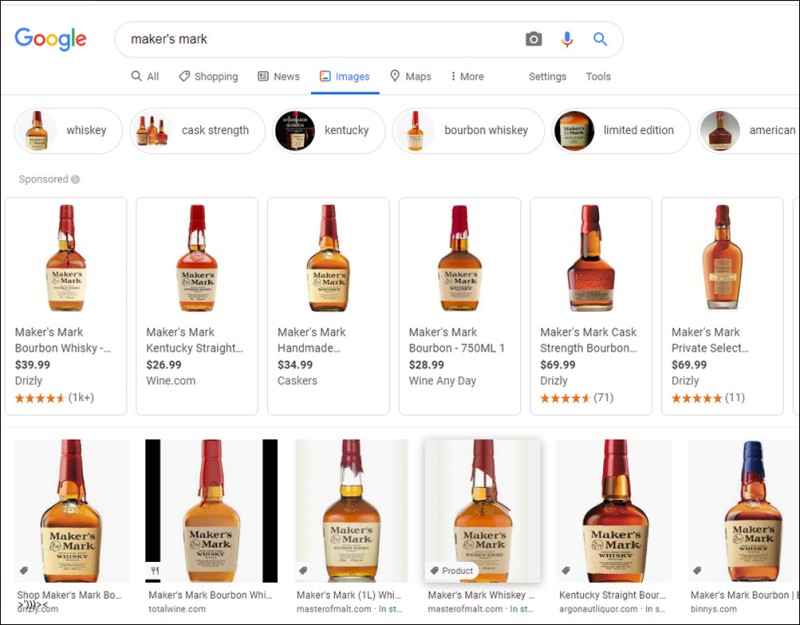Screen dimensions: 800x625
Task: Click the blue magnifier search button
Action: [600, 39]
